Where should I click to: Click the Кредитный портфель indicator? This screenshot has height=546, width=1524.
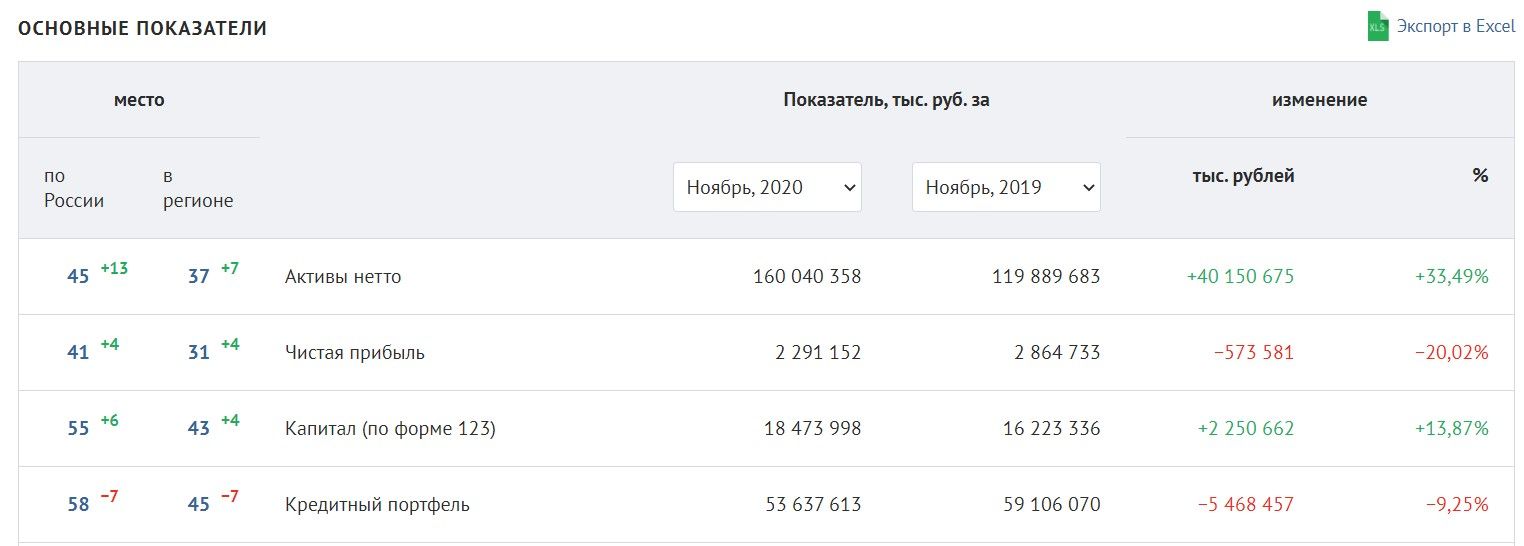[x=377, y=505]
